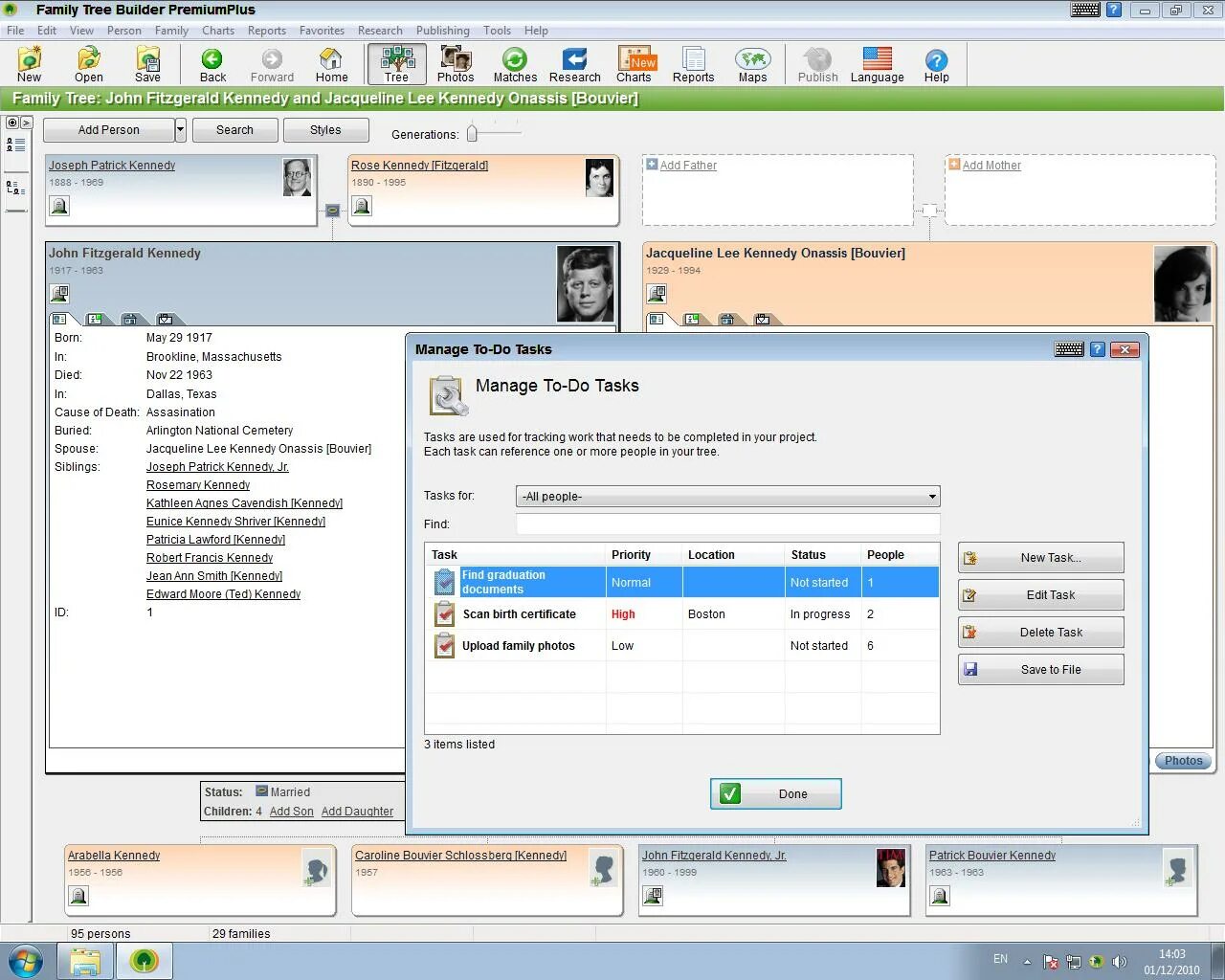The width and height of the screenshot is (1225, 980).
Task: Sort tasks by the Priority column header
Action: coord(644,555)
